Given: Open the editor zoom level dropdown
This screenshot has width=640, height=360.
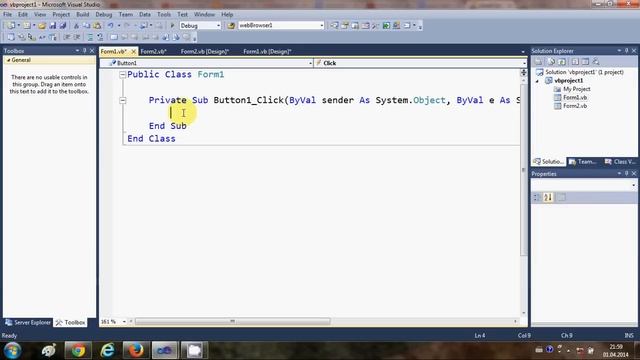Looking at the screenshot, I should [x=124, y=322].
